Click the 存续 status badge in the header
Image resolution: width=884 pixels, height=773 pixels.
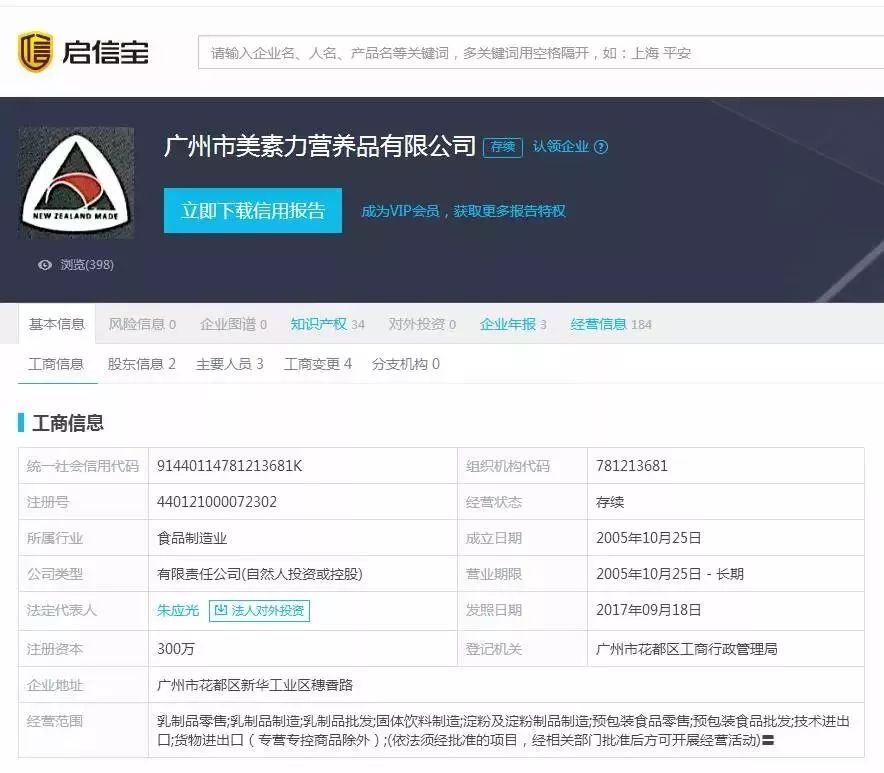coord(503,147)
